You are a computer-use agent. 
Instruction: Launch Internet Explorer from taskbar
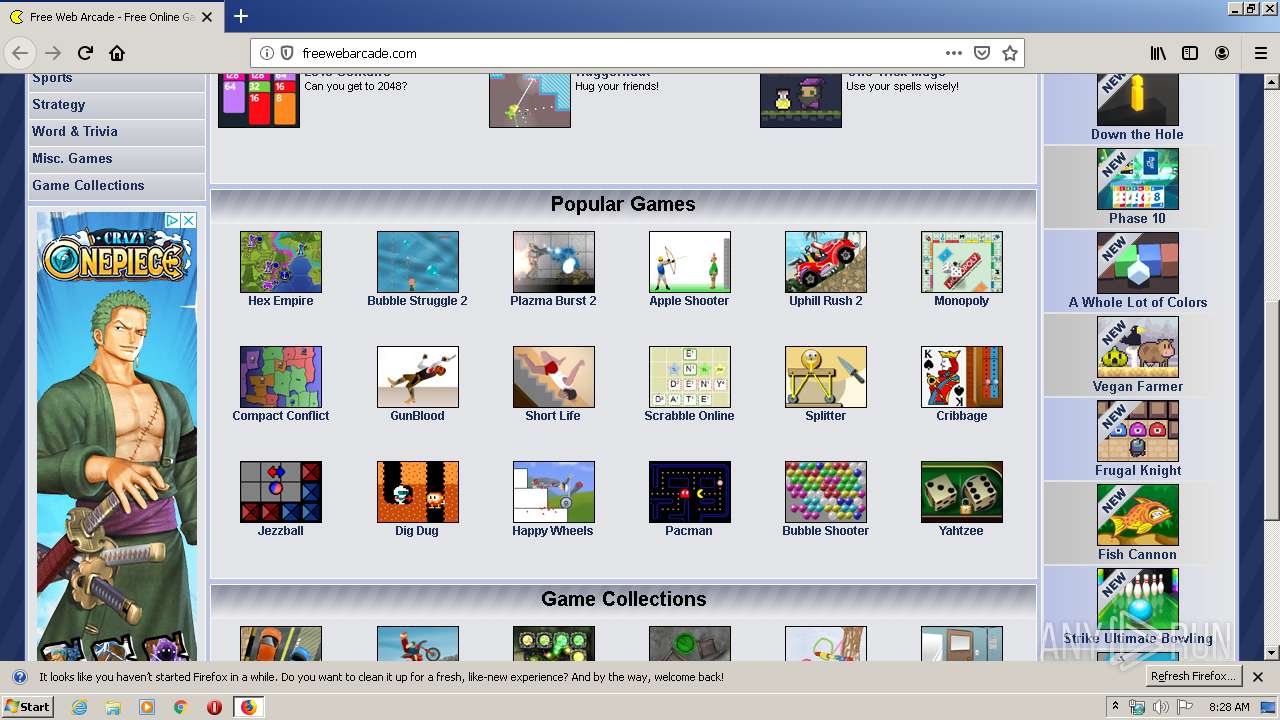point(80,707)
